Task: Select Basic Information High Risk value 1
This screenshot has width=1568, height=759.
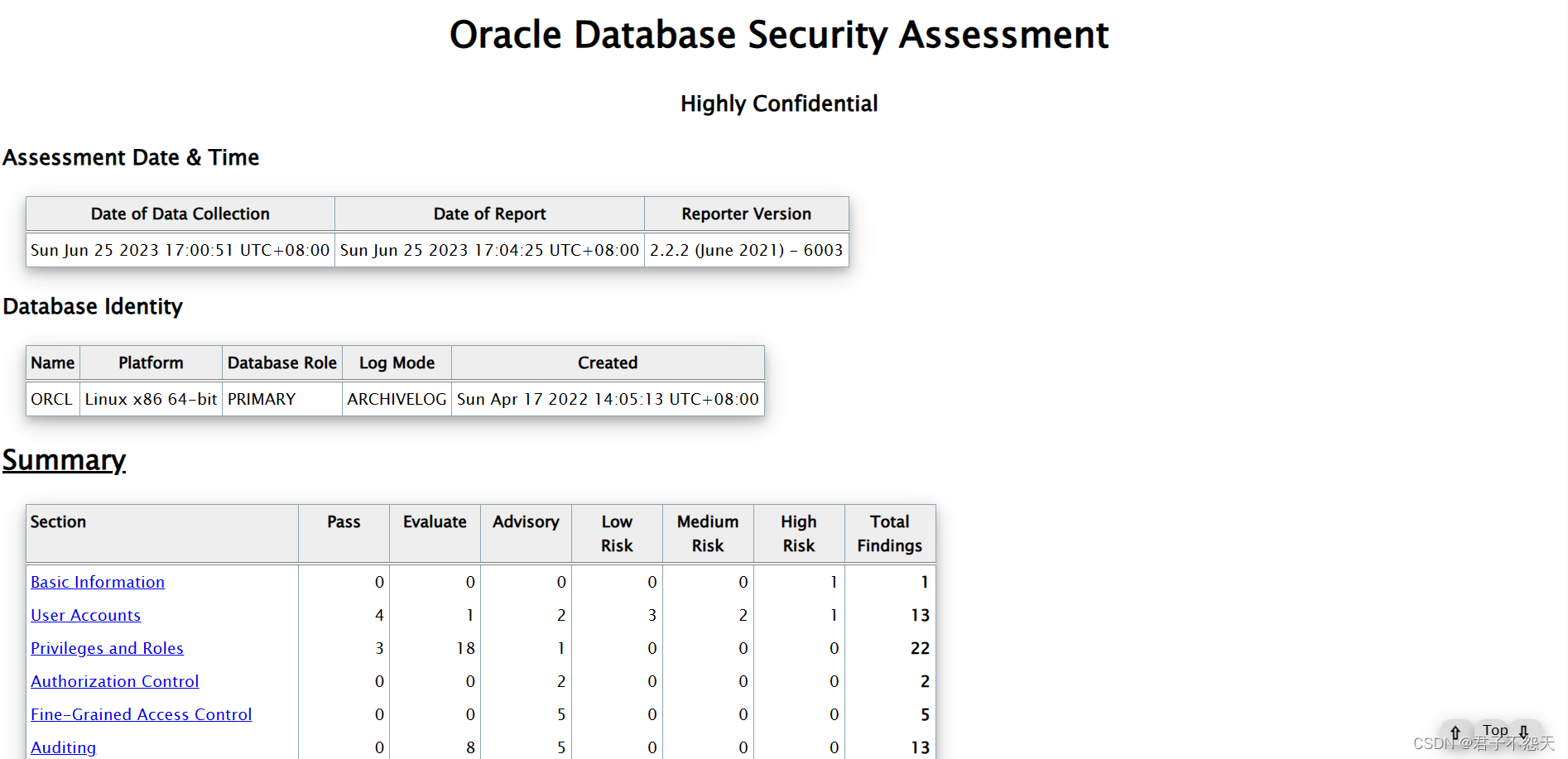Action: point(834,582)
